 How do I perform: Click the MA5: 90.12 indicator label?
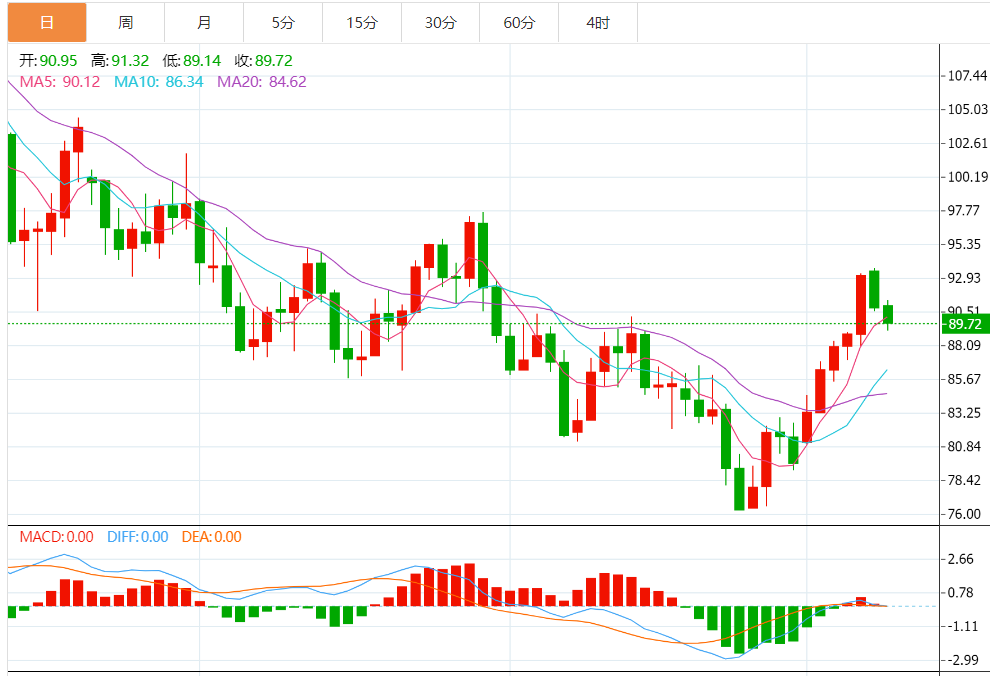point(60,81)
